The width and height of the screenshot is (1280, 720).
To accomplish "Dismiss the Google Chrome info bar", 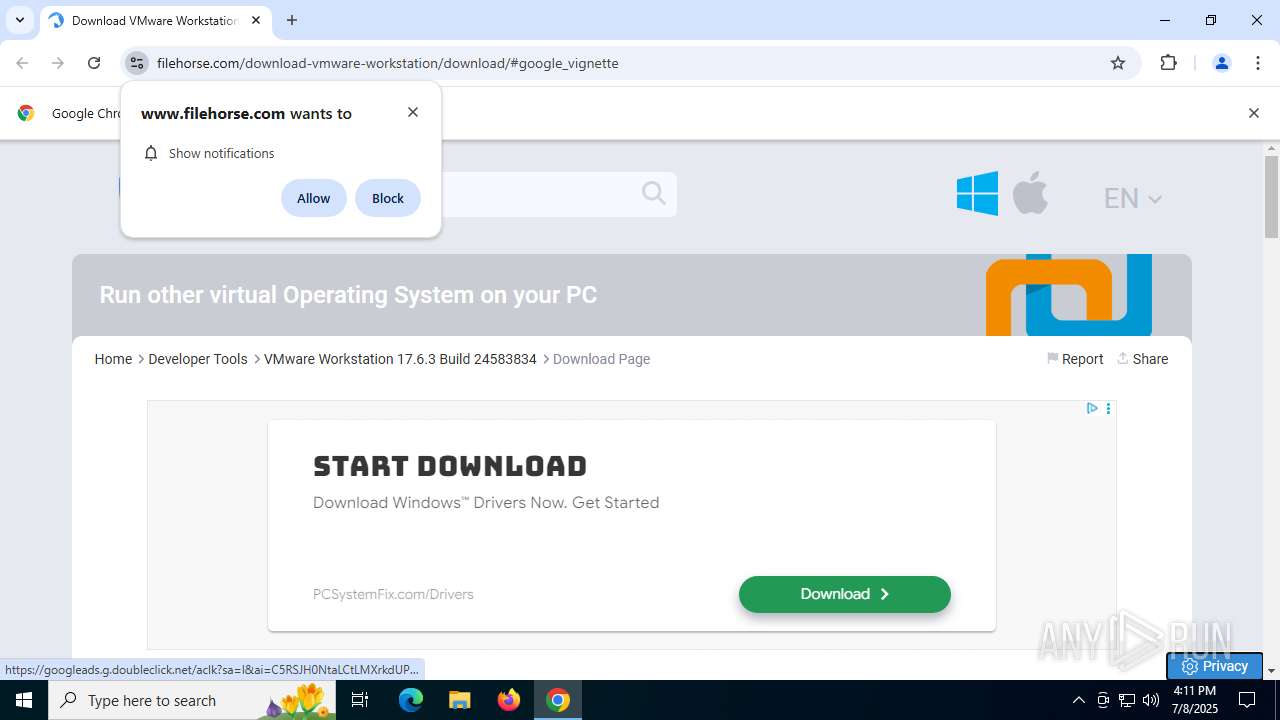I will click(1253, 113).
